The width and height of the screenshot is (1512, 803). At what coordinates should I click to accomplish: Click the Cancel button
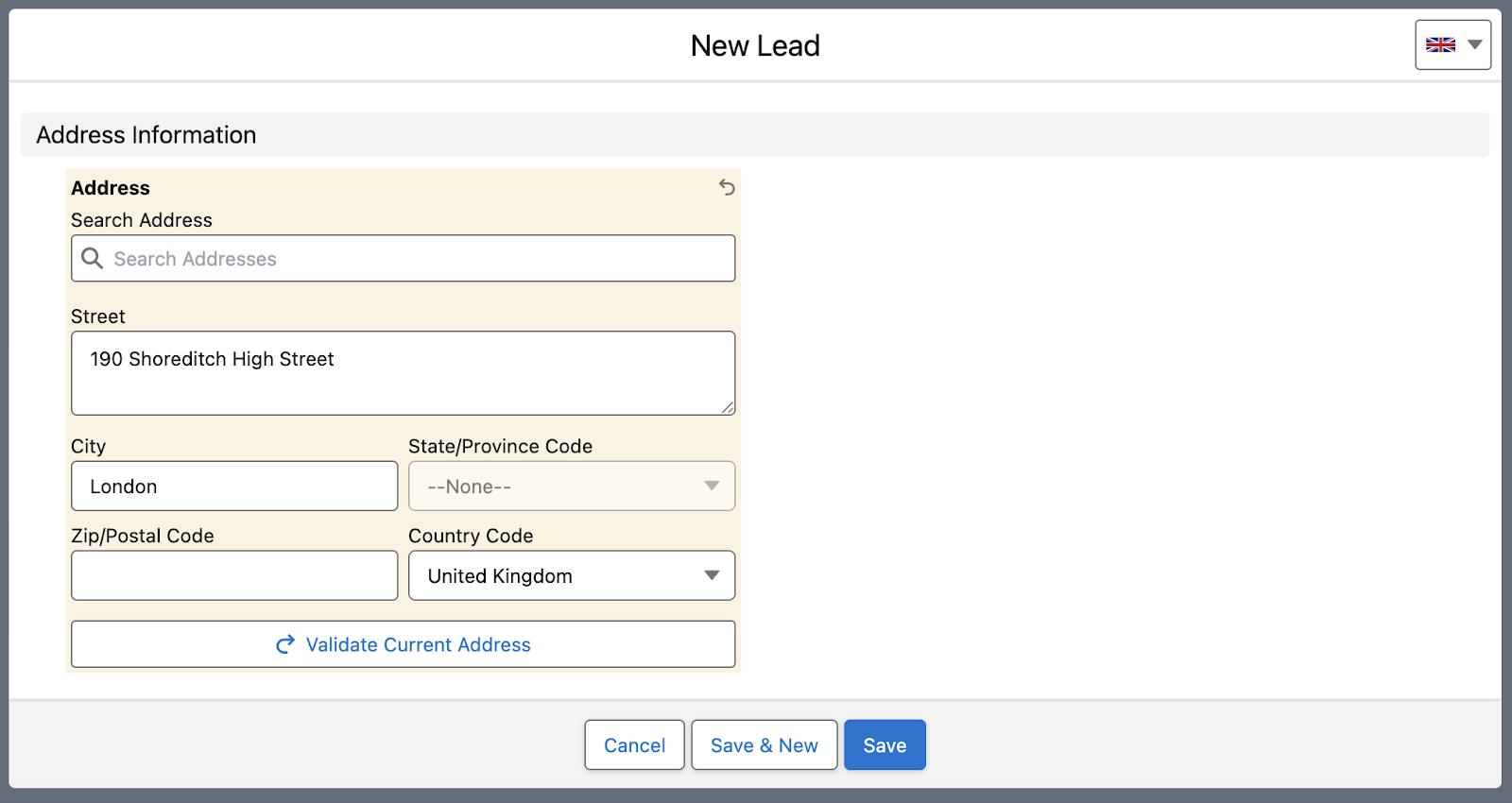pos(634,745)
